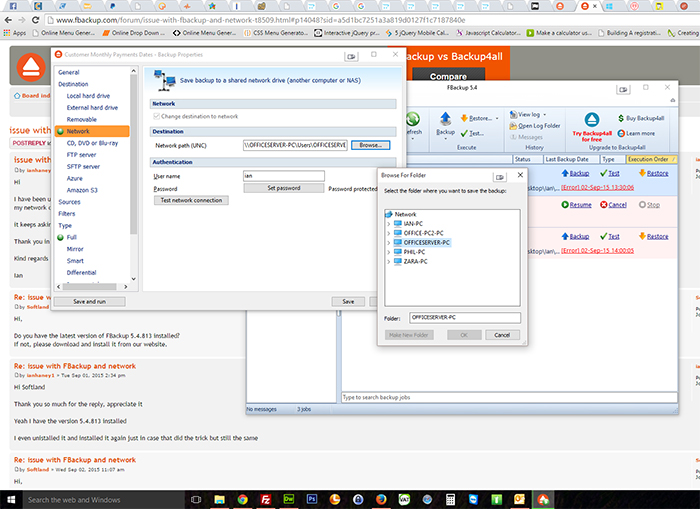The height and width of the screenshot is (509, 700).
Task: Open the Filters section in properties tree
Action: pos(67,214)
